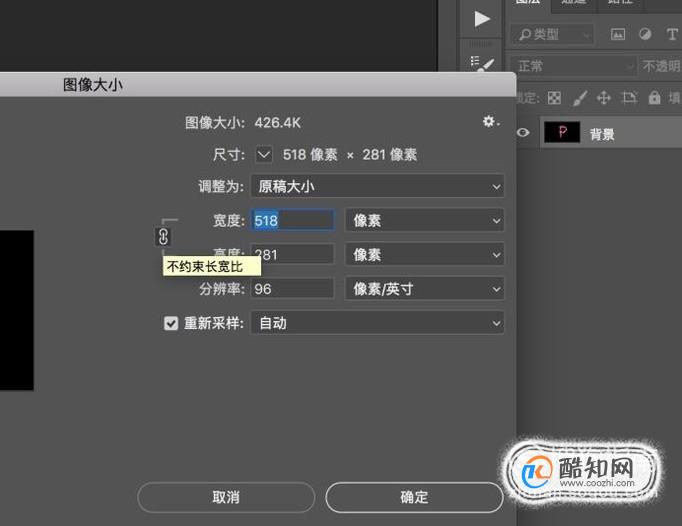Click the 高度 input field with 281
The height and width of the screenshot is (526, 682).
pos(293,255)
